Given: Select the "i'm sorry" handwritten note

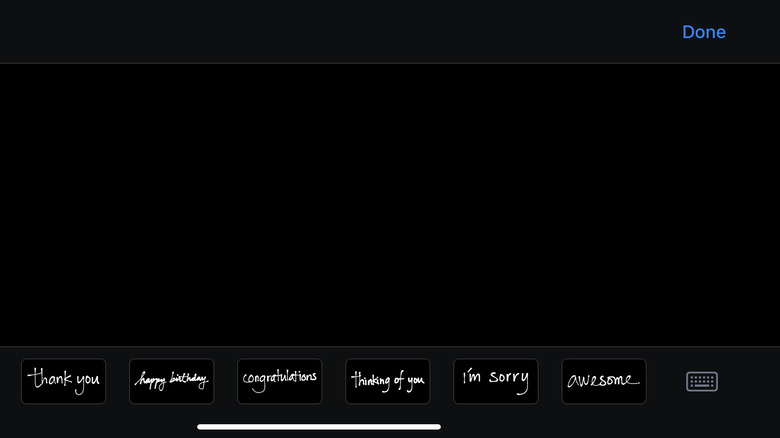Looking at the screenshot, I should pos(495,381).
